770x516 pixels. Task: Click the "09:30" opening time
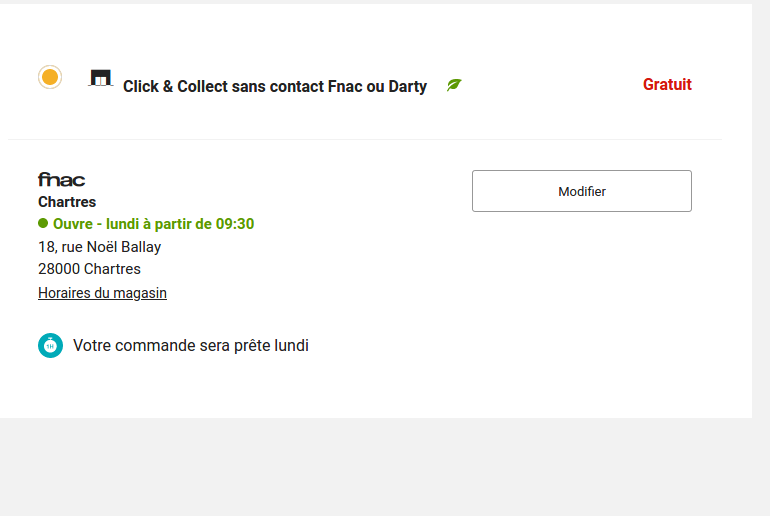coord(235,224)
